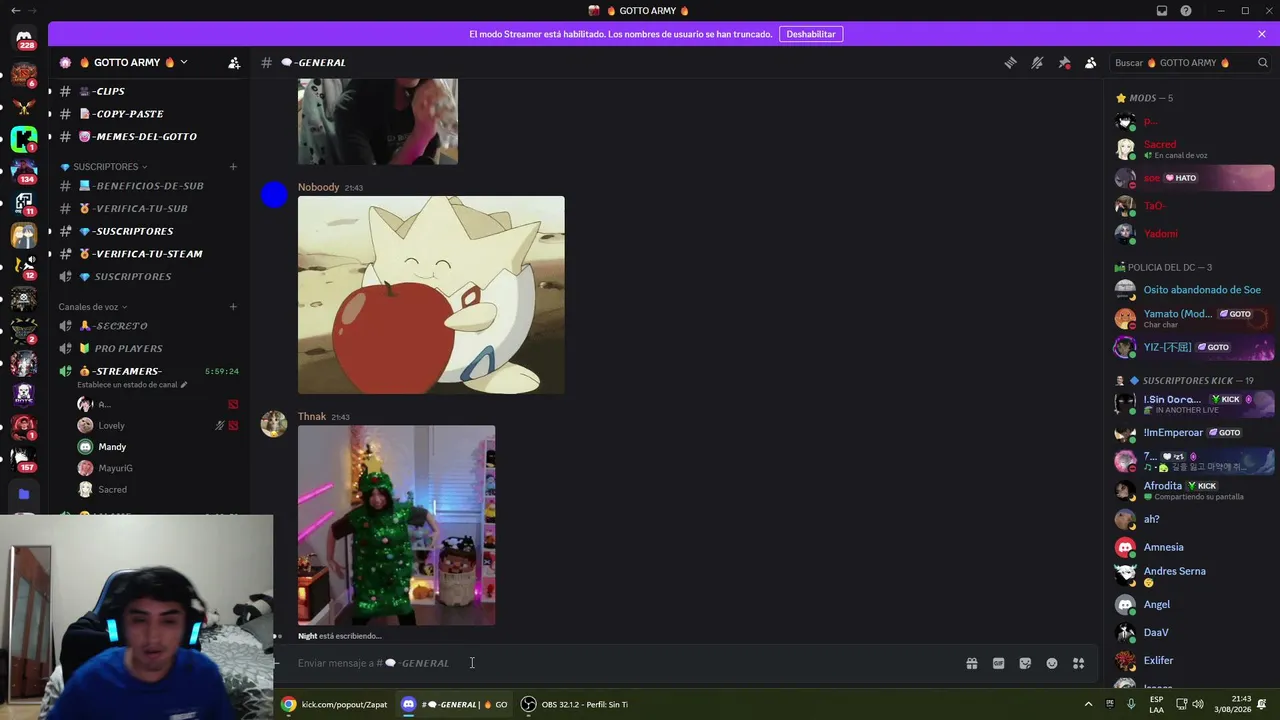
Task: Open the inbox icon in the title bar
Action: pos(1162,11)
